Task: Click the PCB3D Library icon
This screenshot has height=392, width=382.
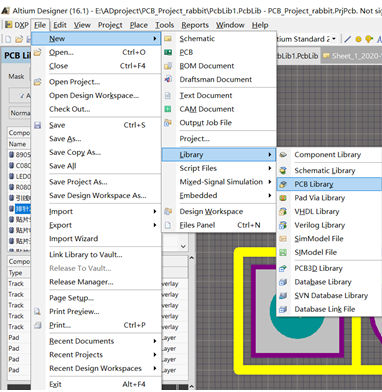Action: pyautogui.click(x=283, y=268)
